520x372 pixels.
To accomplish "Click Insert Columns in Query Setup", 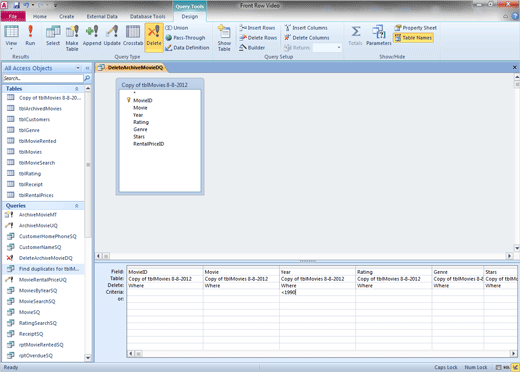I will tap(306, 28).
